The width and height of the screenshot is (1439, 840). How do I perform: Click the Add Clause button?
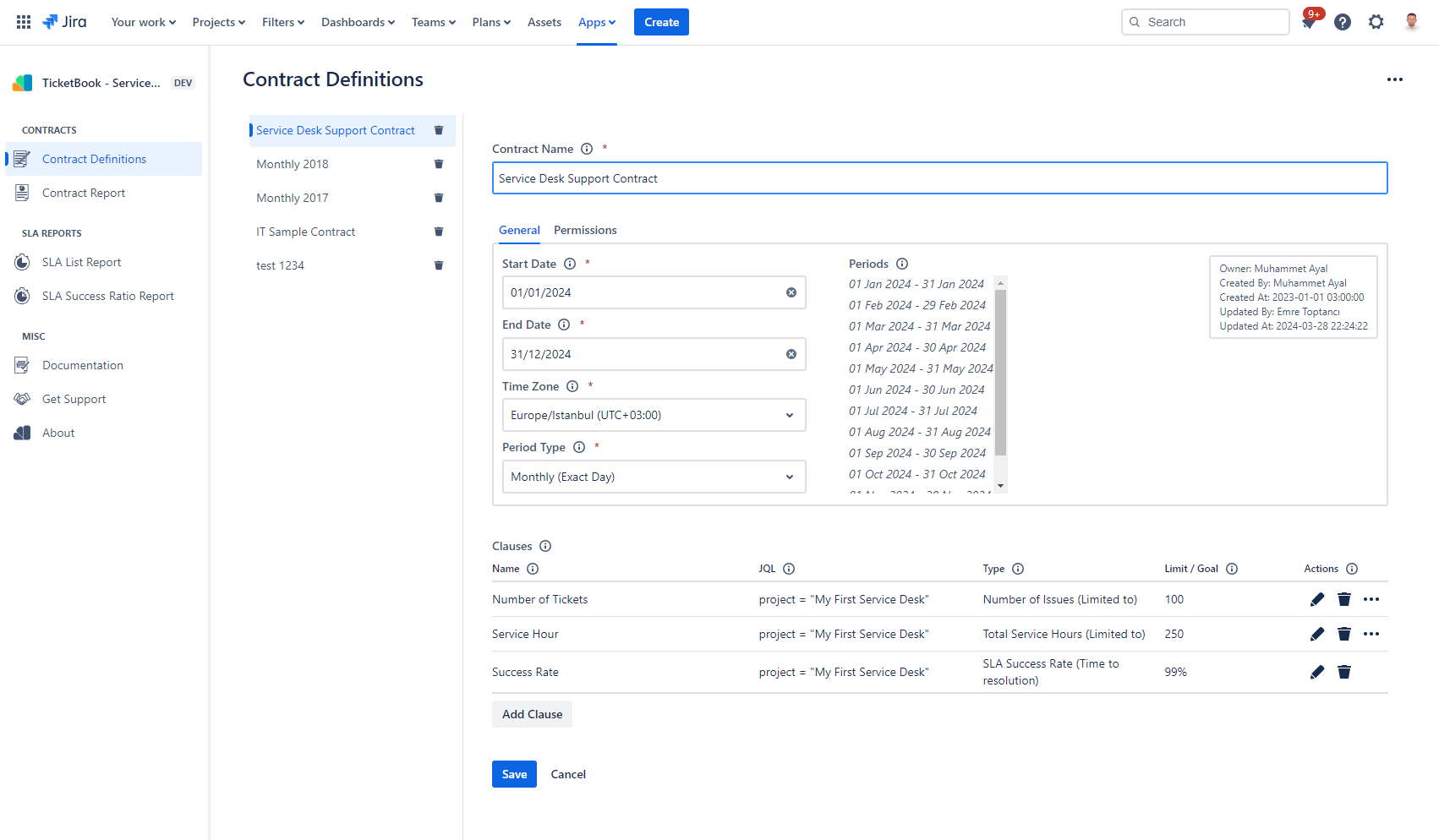pyautogui.click(x=532, y=714)
